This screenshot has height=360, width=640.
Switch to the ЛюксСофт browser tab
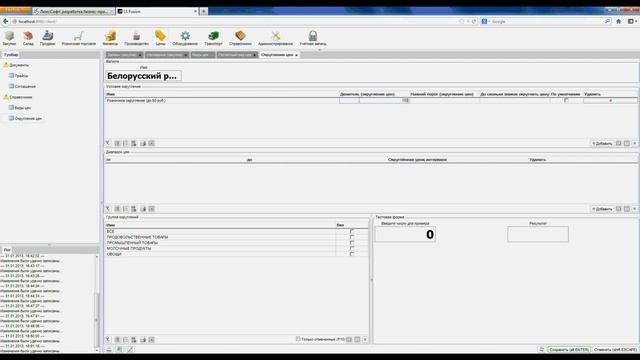pos(73,11)
